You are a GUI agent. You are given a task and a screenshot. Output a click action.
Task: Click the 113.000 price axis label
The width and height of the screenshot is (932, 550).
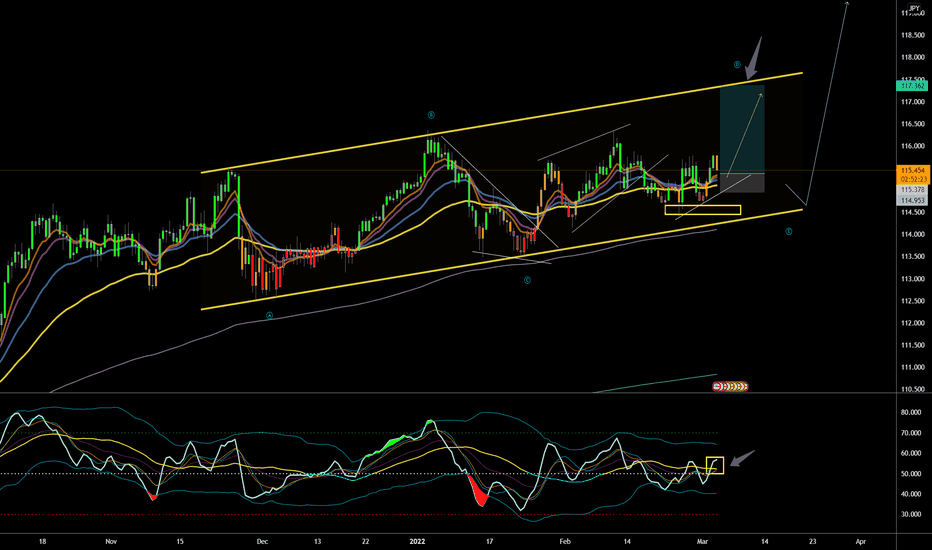click(912, 279)
